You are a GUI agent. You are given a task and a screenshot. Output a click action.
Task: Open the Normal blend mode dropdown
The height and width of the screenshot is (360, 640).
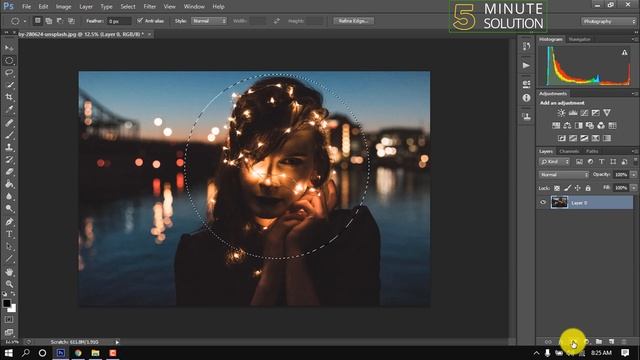564,175
